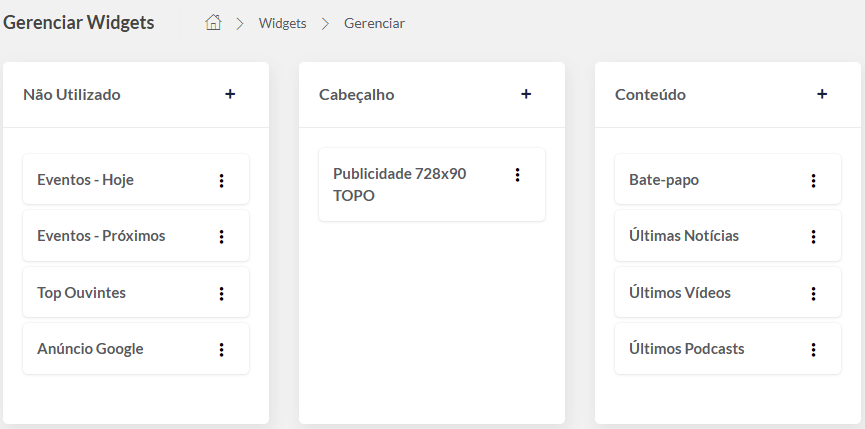Viewport: 865px width, 429px height.
Task: Click the Publicidade 728x90 TOPO widget
Action: pyautogui.click(x=400, y=185)
